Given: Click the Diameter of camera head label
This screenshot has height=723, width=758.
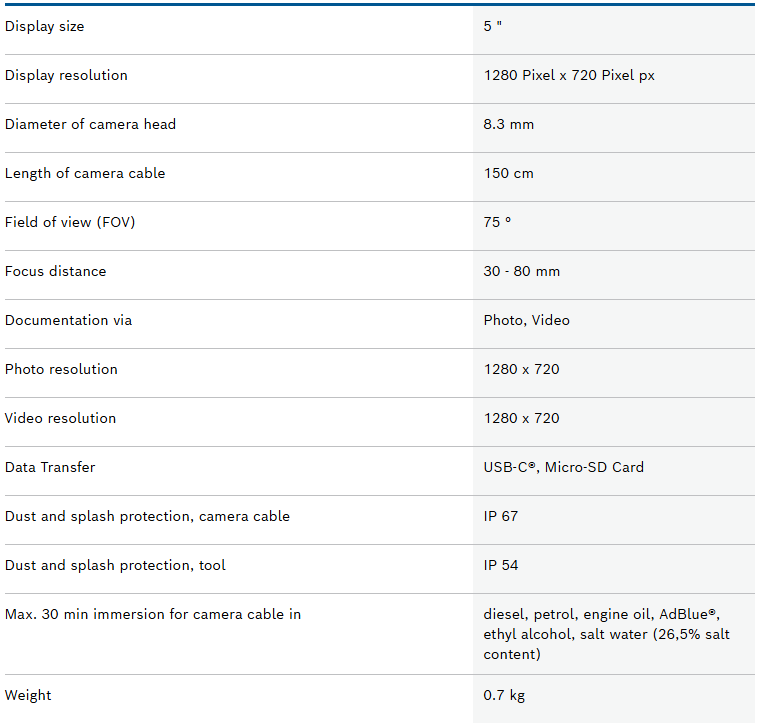Looking at the screenshot, I should (x=90, y=125).
